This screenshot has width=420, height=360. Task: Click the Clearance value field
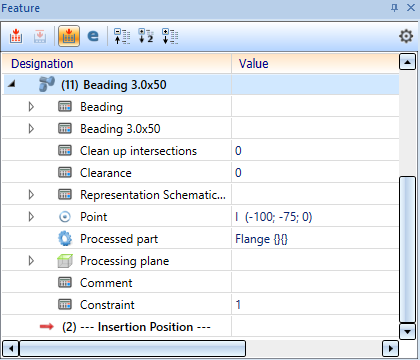pos(315,173)
